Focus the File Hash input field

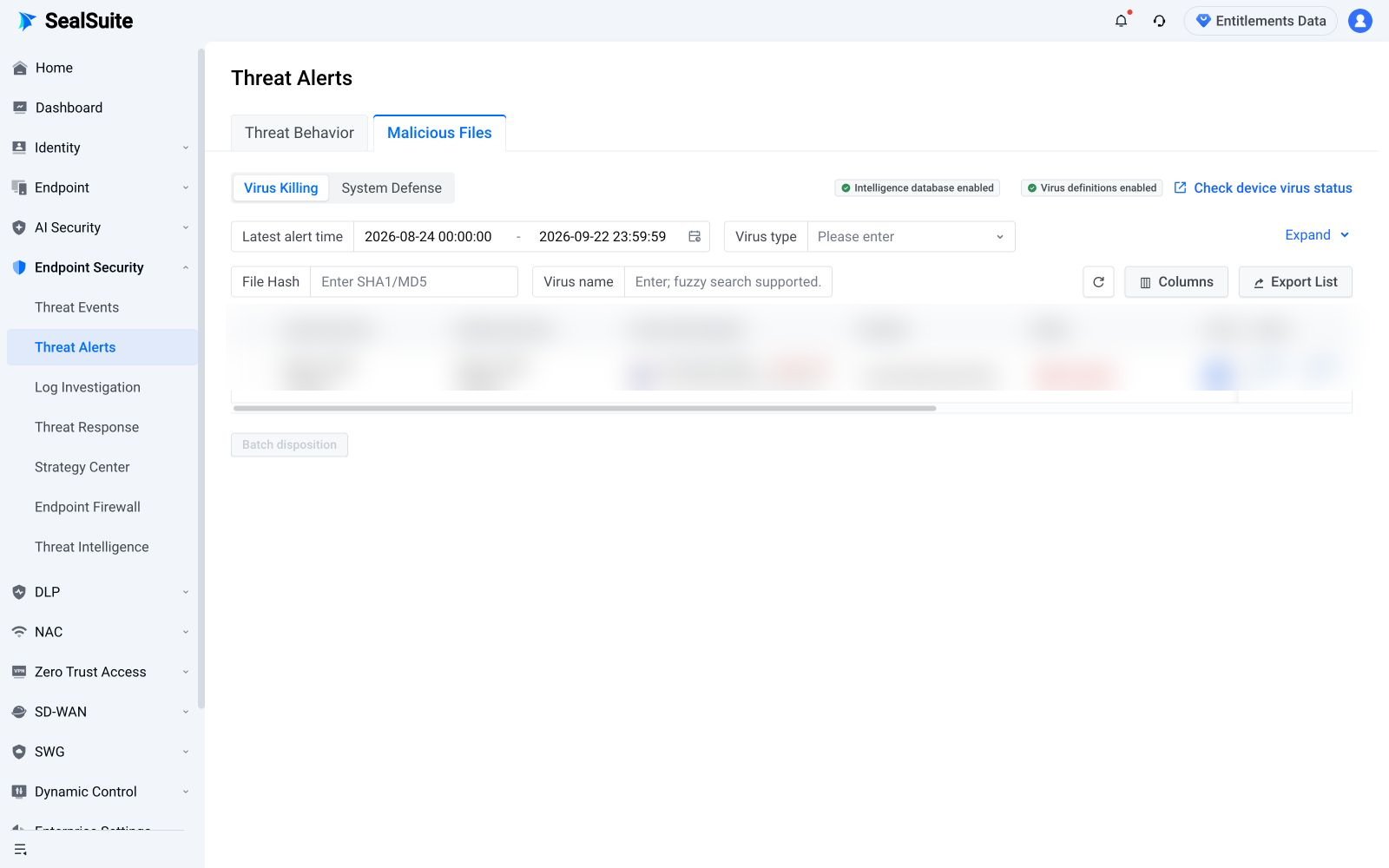click(x=413, y=282)
